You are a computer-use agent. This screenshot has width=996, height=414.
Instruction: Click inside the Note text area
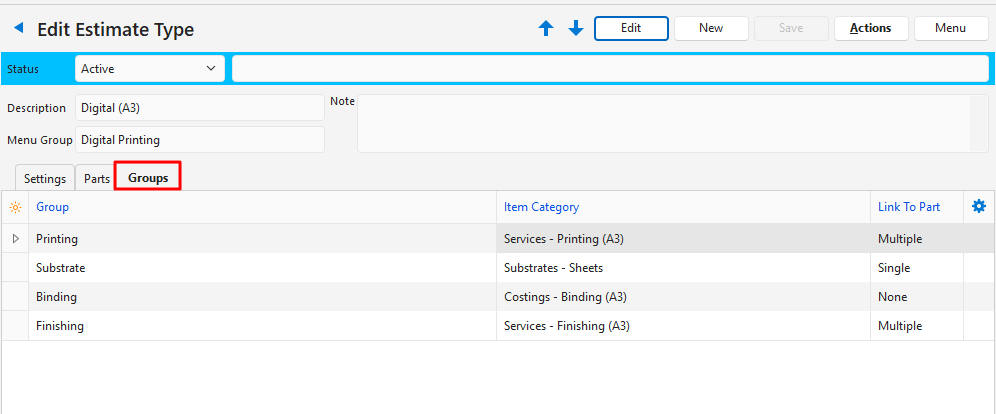[x=660, y=124]
